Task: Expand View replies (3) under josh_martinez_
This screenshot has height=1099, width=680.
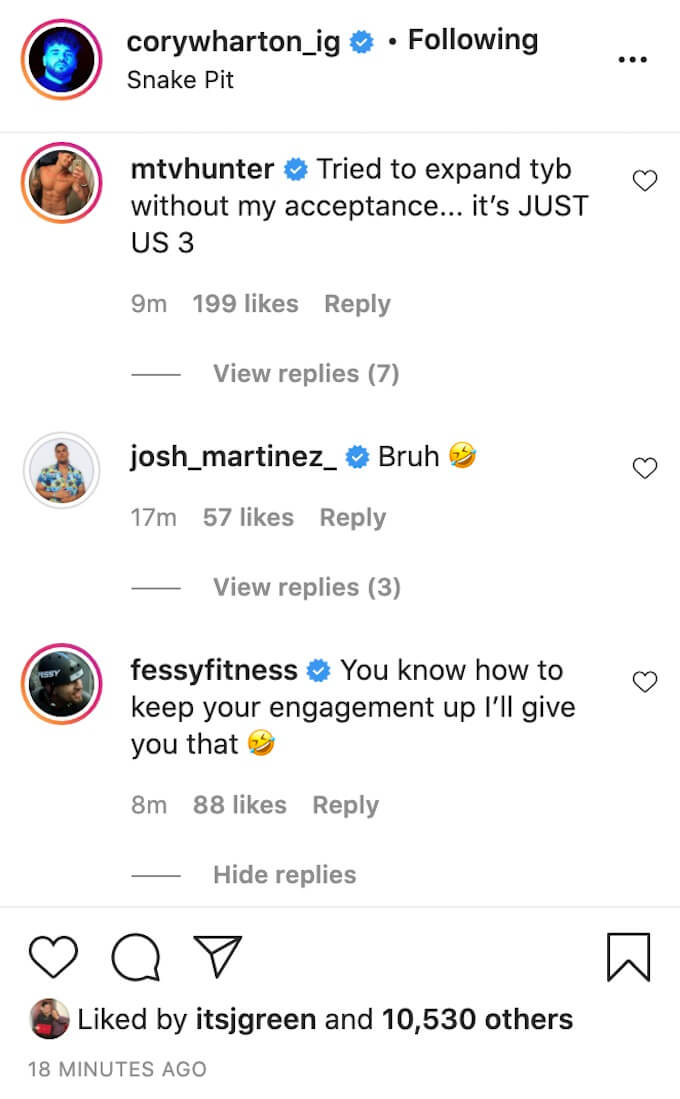Action: point(306,587)
